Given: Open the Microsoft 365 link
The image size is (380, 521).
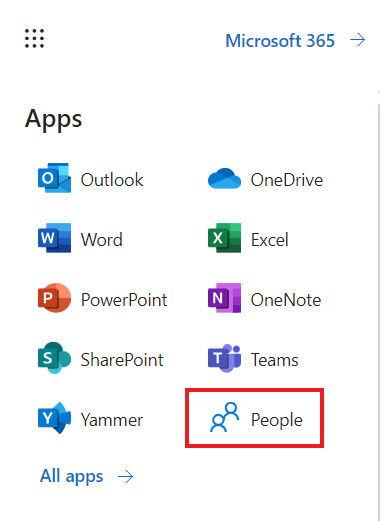Looking at the screenshot, I should 280,41.
